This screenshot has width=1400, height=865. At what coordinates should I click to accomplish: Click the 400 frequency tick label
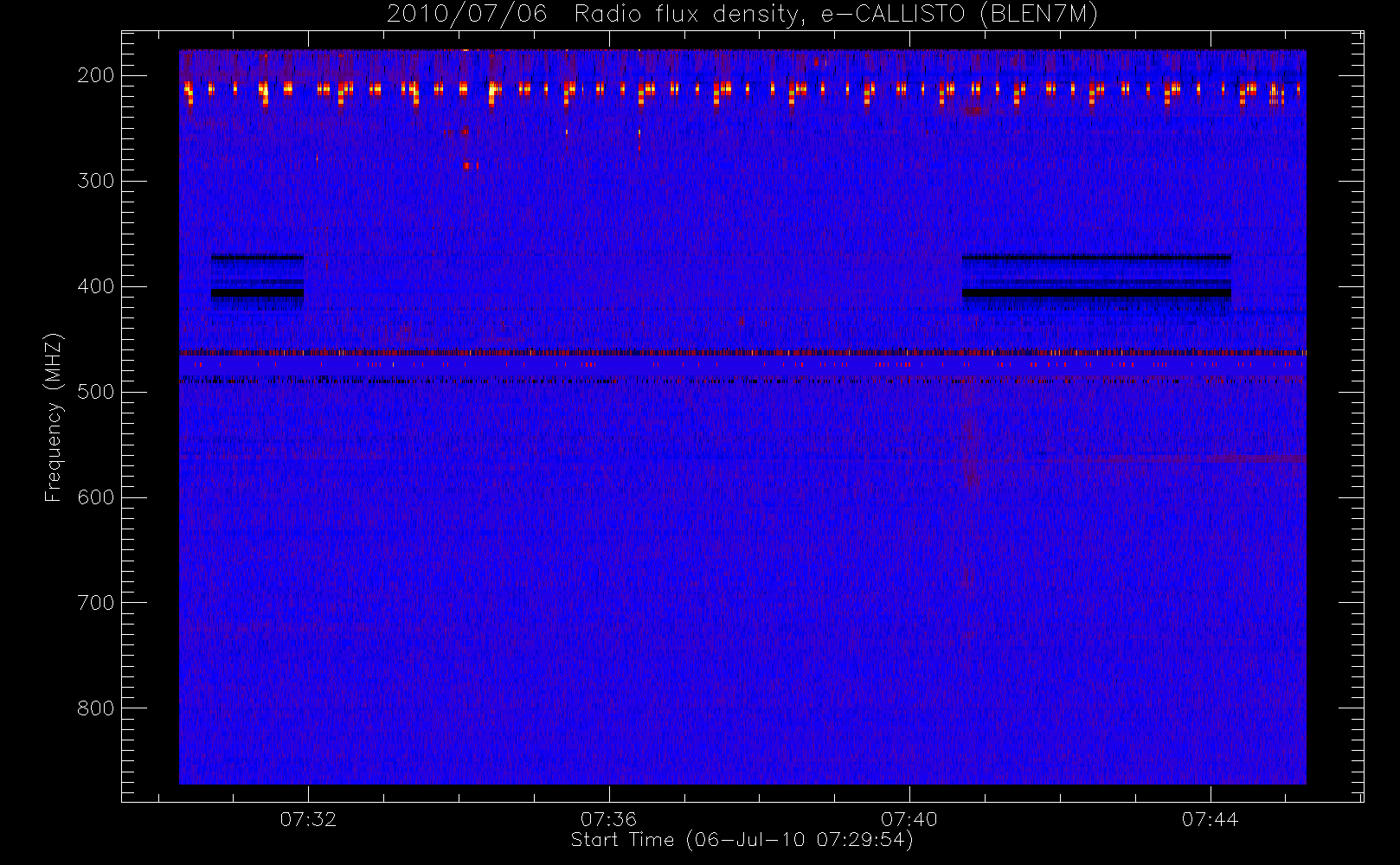(x=95, y=286)
